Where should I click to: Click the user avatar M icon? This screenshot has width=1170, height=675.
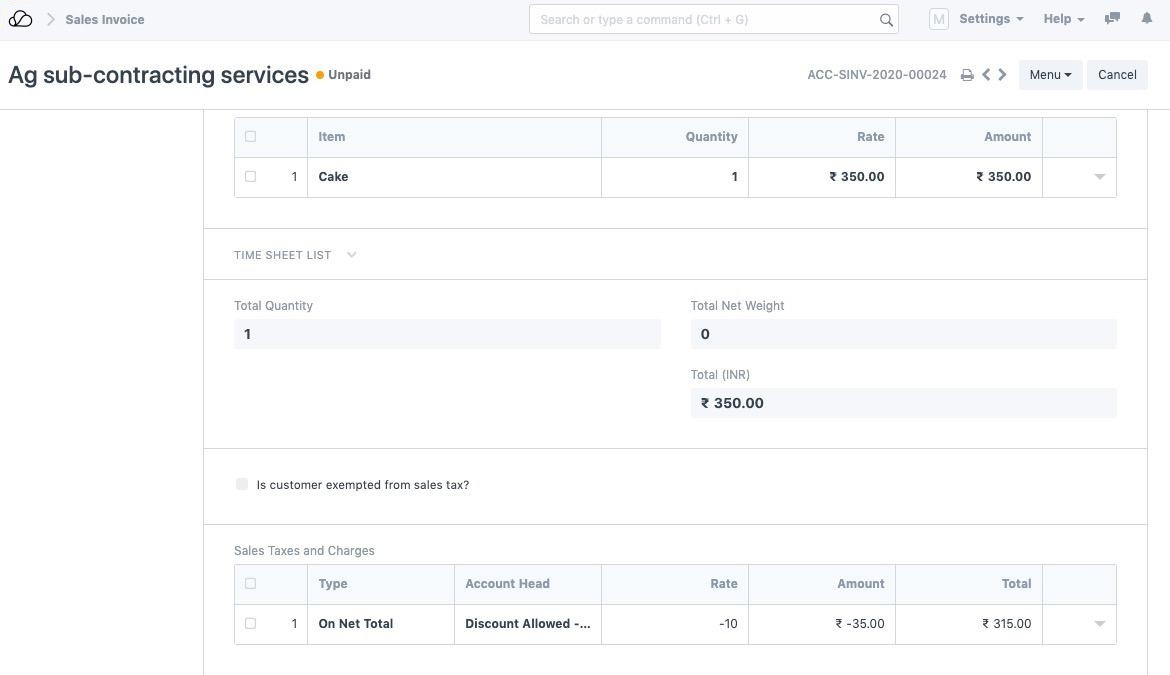tap(938, 19)
